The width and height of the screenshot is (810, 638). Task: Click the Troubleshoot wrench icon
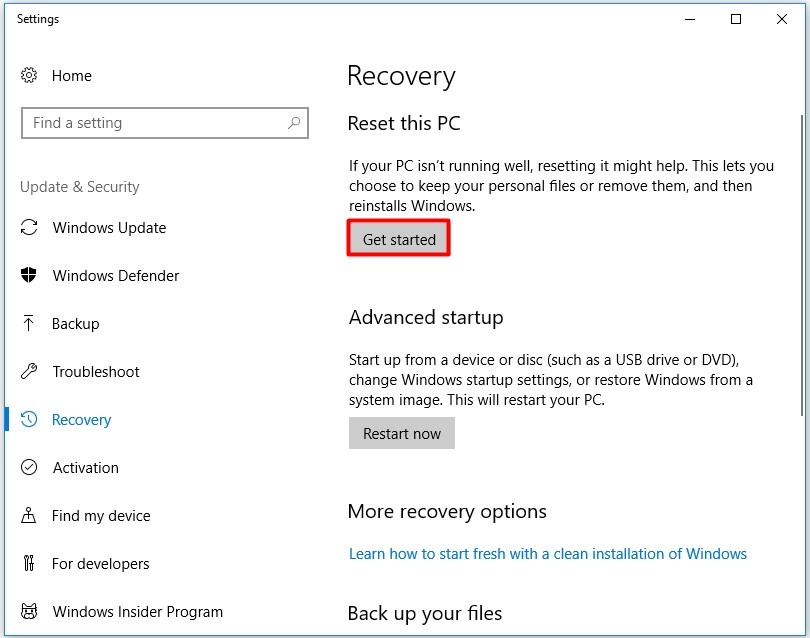tap(27, 372)
